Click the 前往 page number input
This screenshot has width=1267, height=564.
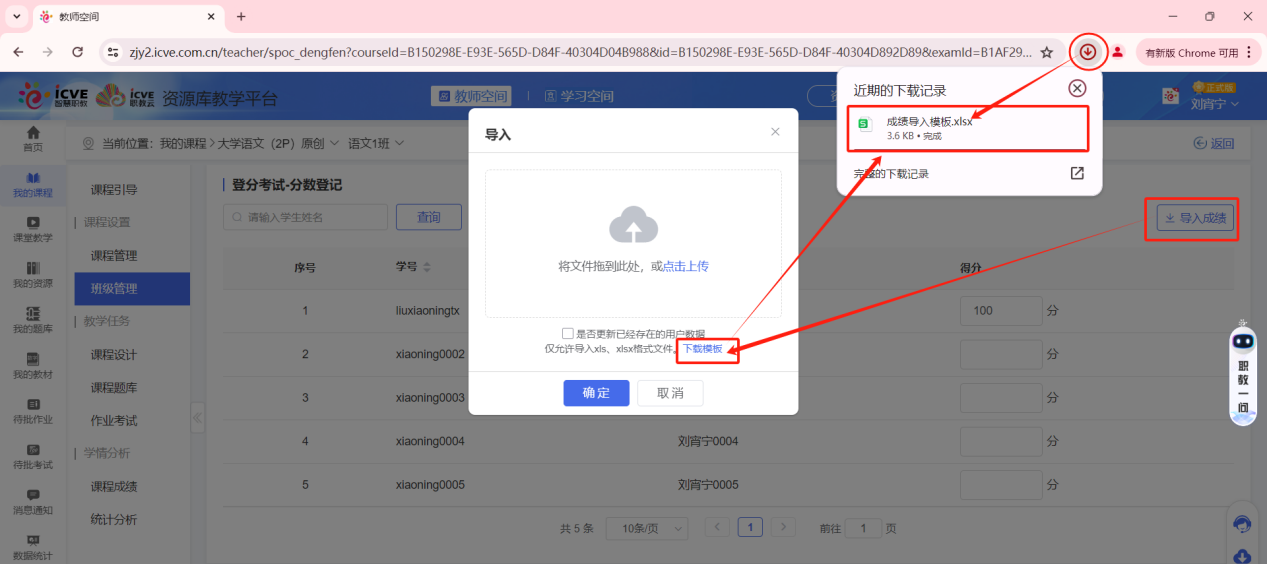click(864, 528)
